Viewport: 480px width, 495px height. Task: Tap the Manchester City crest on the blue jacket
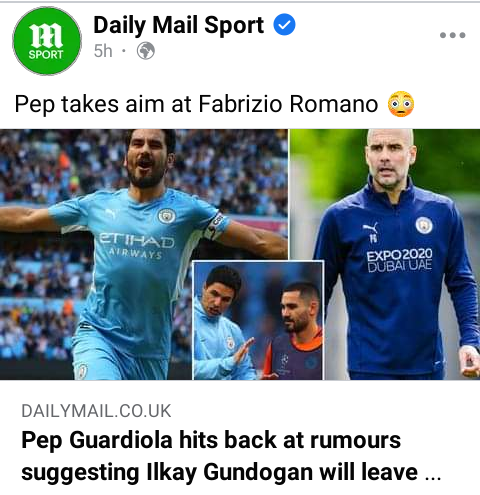pos(424,225)
